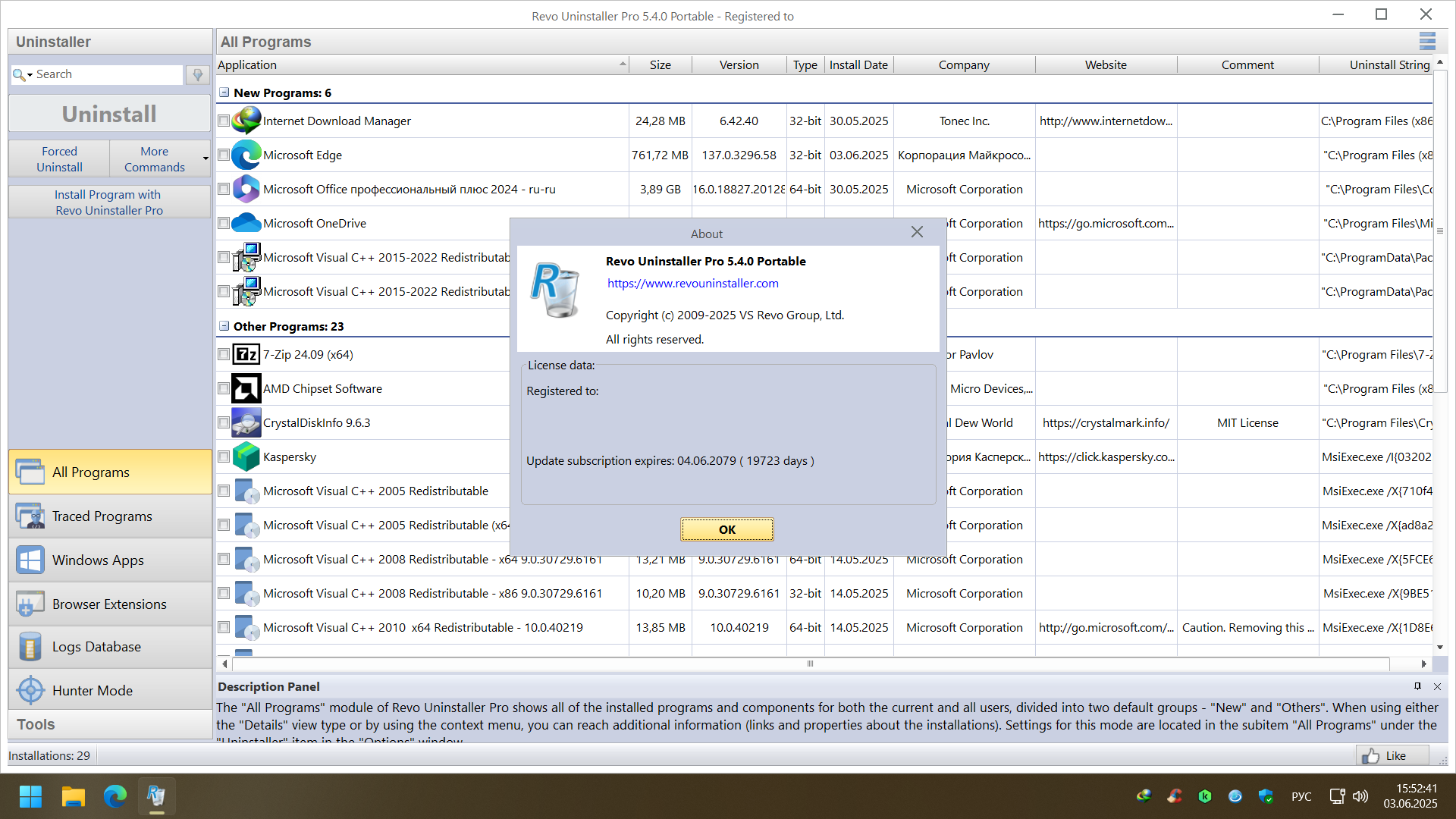1456x819 pixels.
Task: Sort by Company column header
Action: [x=964, y=65]
